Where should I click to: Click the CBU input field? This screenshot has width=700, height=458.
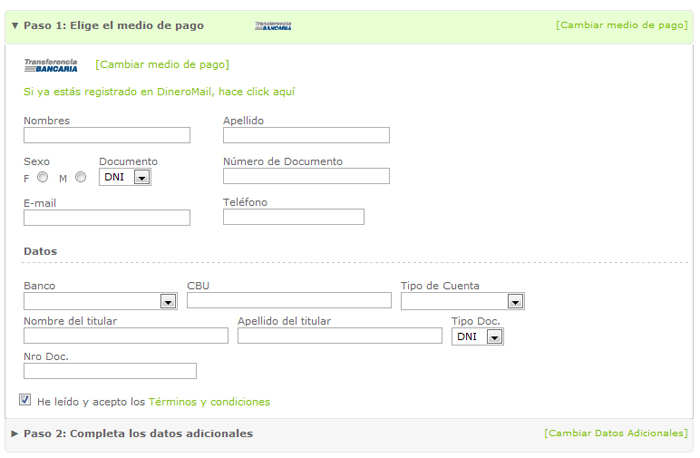[x=289, y=300]
